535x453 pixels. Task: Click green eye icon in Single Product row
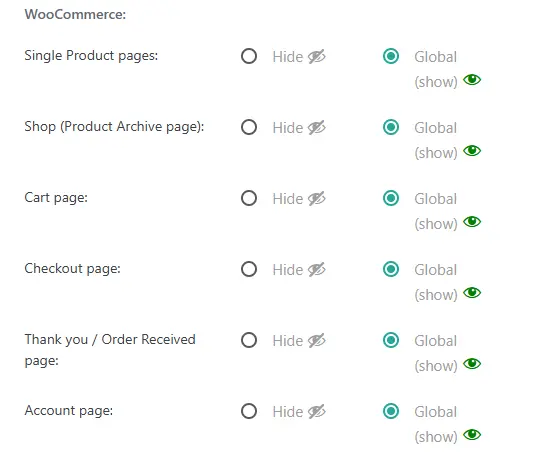pyautogui.click(x=472, y=80)
